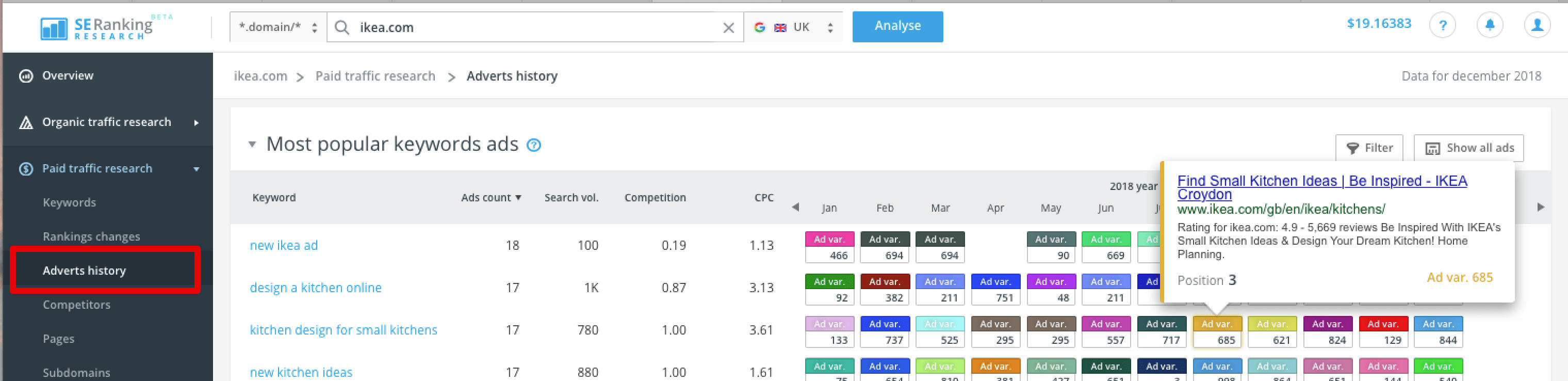This screenshot has width=1568, height=381.
Task: Collapse the Most popular keywords ads section
Action: pos(252,145)
